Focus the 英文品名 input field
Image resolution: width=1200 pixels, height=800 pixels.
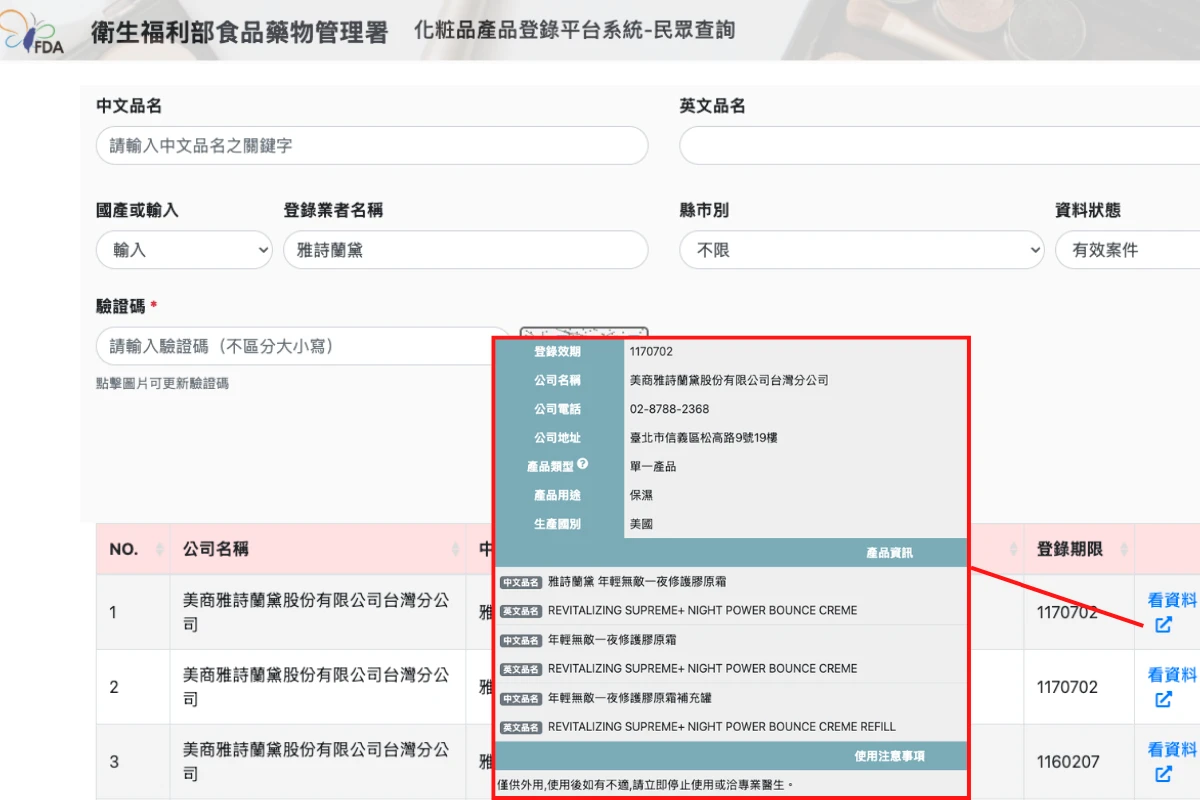pyautogui.click(x=940, y=146)
